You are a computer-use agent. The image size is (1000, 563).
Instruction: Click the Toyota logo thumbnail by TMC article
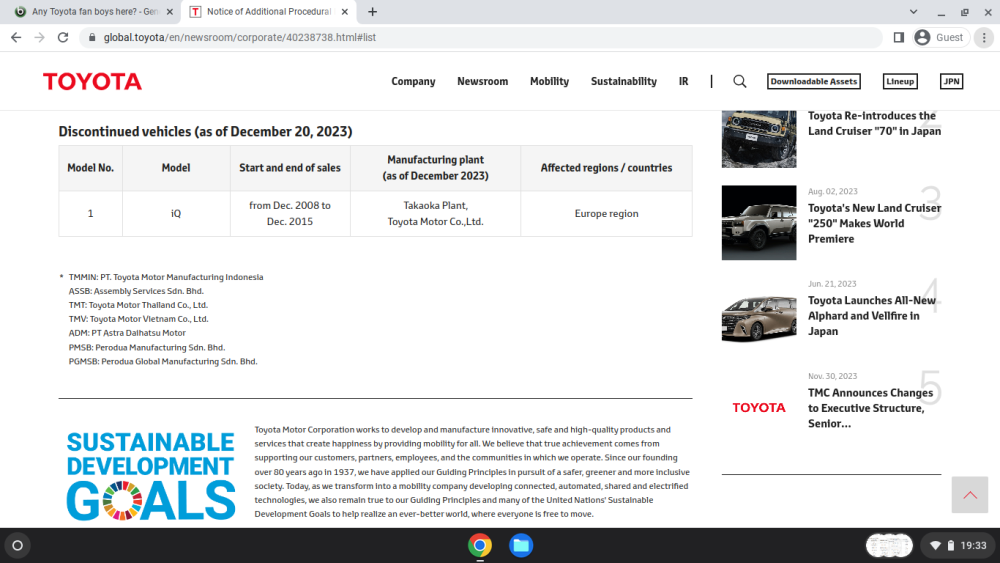coord(759,407)
